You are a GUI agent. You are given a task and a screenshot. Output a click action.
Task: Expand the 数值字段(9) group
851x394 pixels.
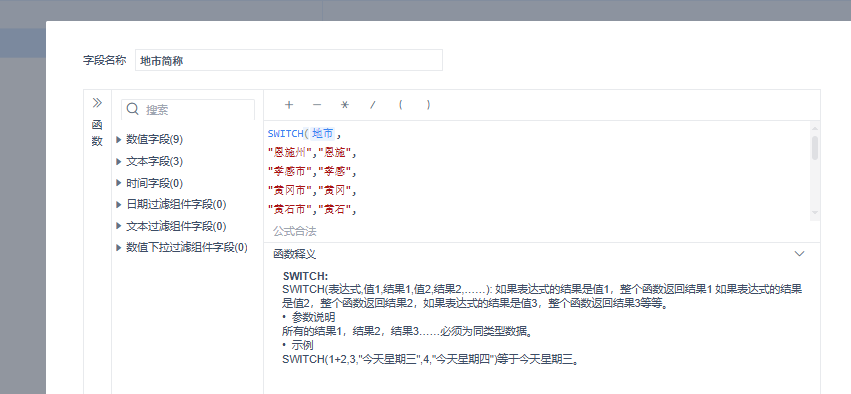[x=119, y=140]
